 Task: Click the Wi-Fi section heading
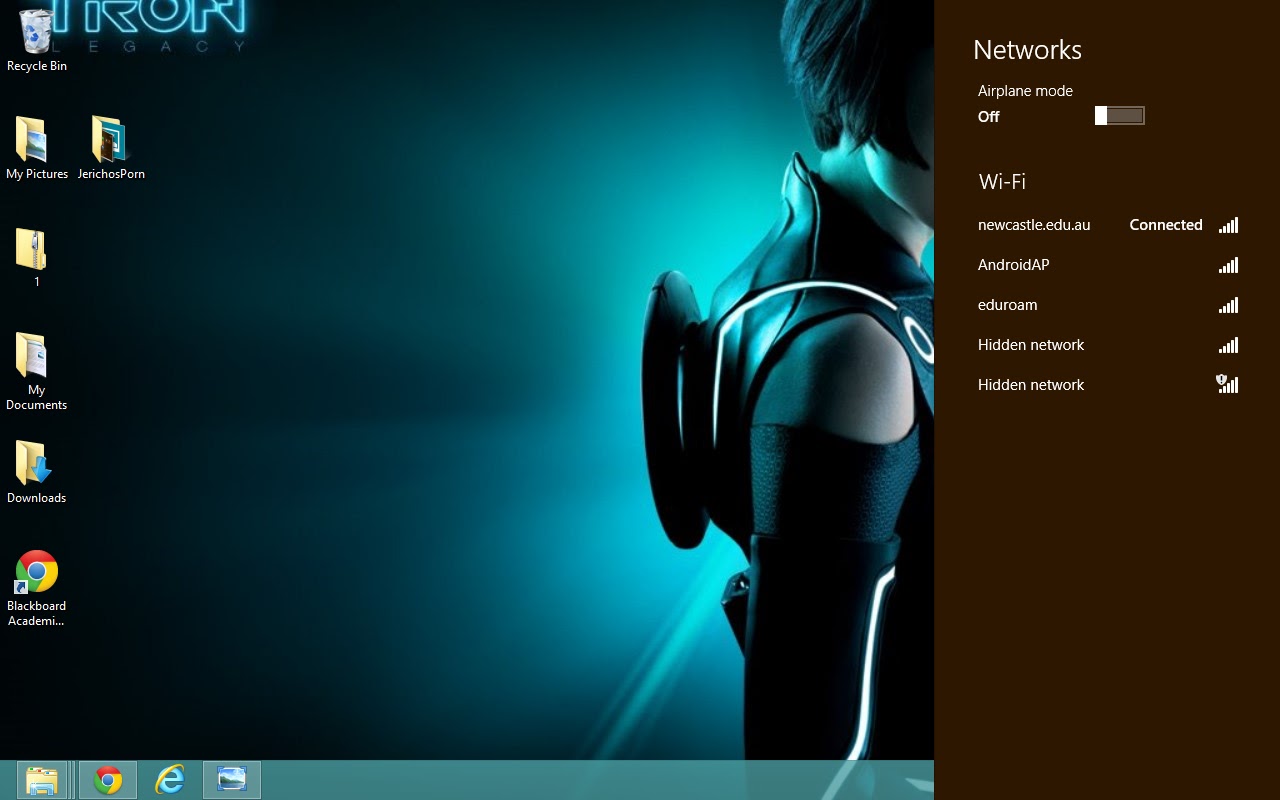(1002, 181)
